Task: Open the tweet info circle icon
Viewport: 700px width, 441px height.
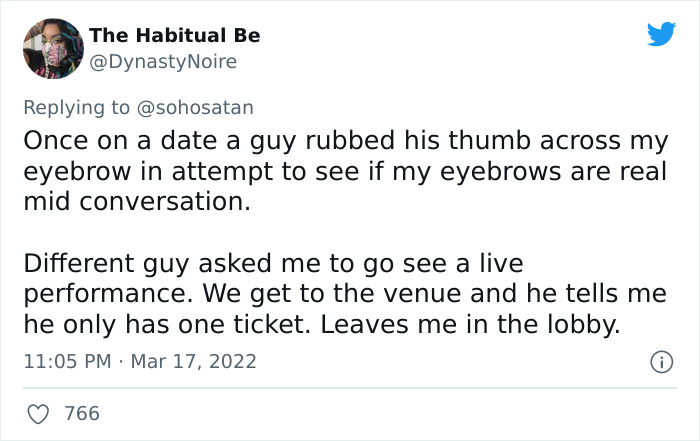Action: click(x=661, y=360)
